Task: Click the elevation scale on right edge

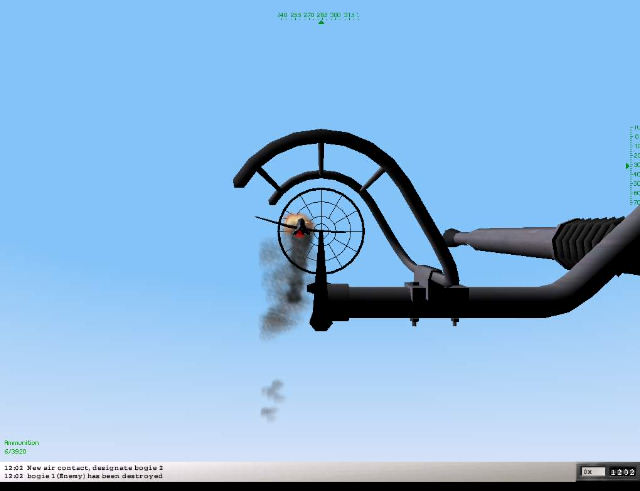Action: pyautogui.click(x=635, y=165)
